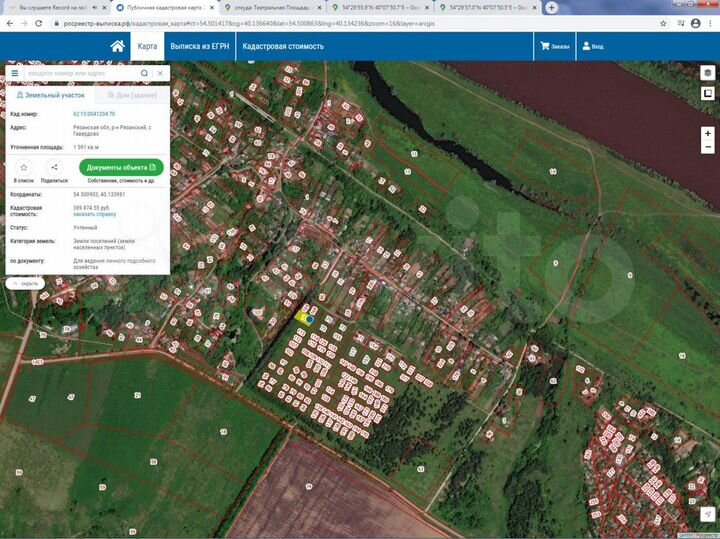Click the geolocation arrow icon
Image resolution: width=720 pixels, height=539 pixels.
click(708, 514)
